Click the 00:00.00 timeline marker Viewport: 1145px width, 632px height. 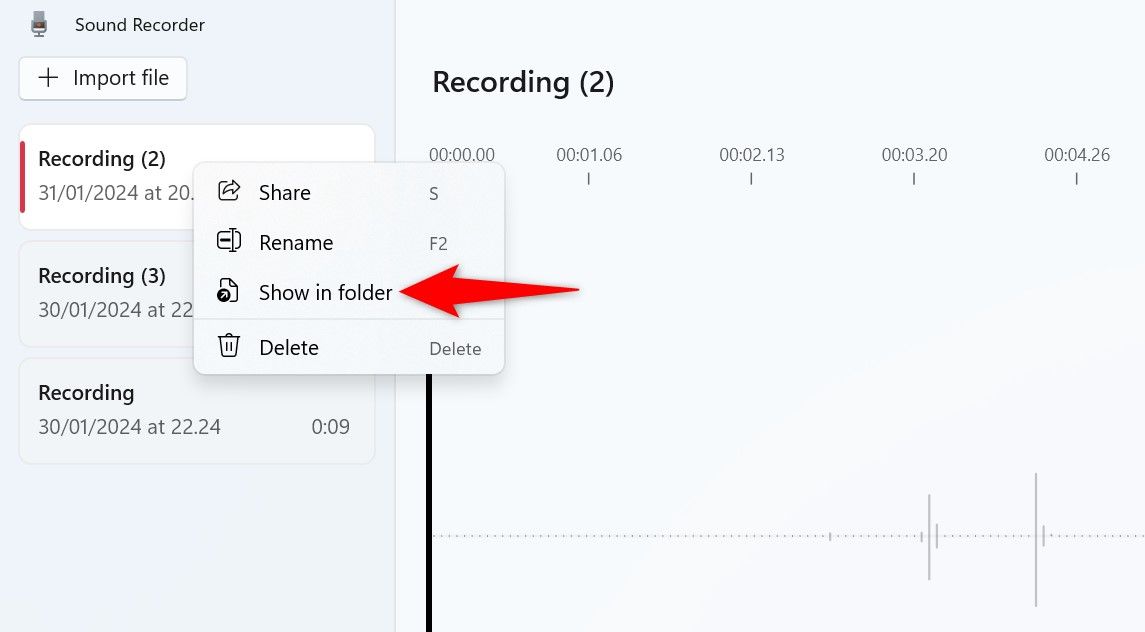point(461,155)
